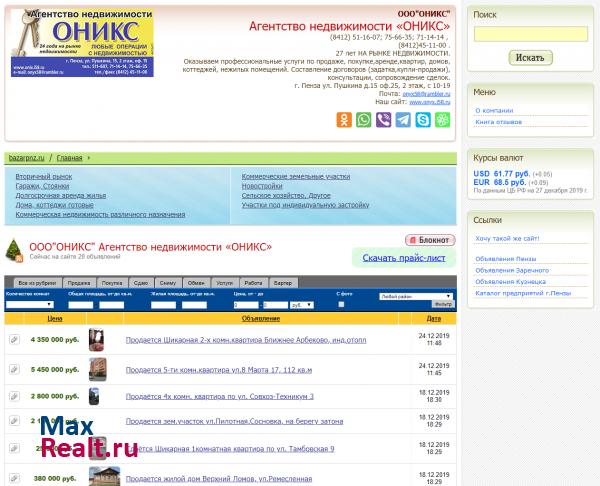This screenshot has height=486, width=600.
Task: Open the 5-ти комн. квартира ул.8 Марта listing
Action: 219,370
